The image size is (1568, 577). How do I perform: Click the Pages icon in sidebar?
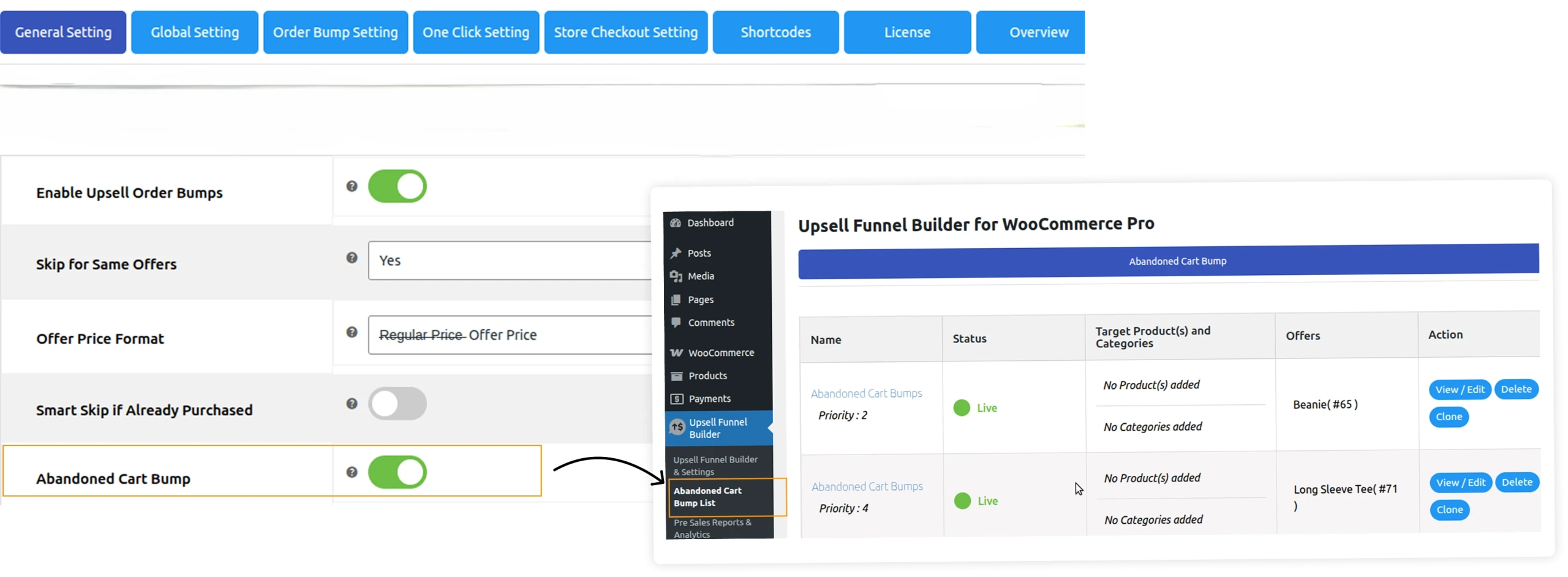[676, 300]
